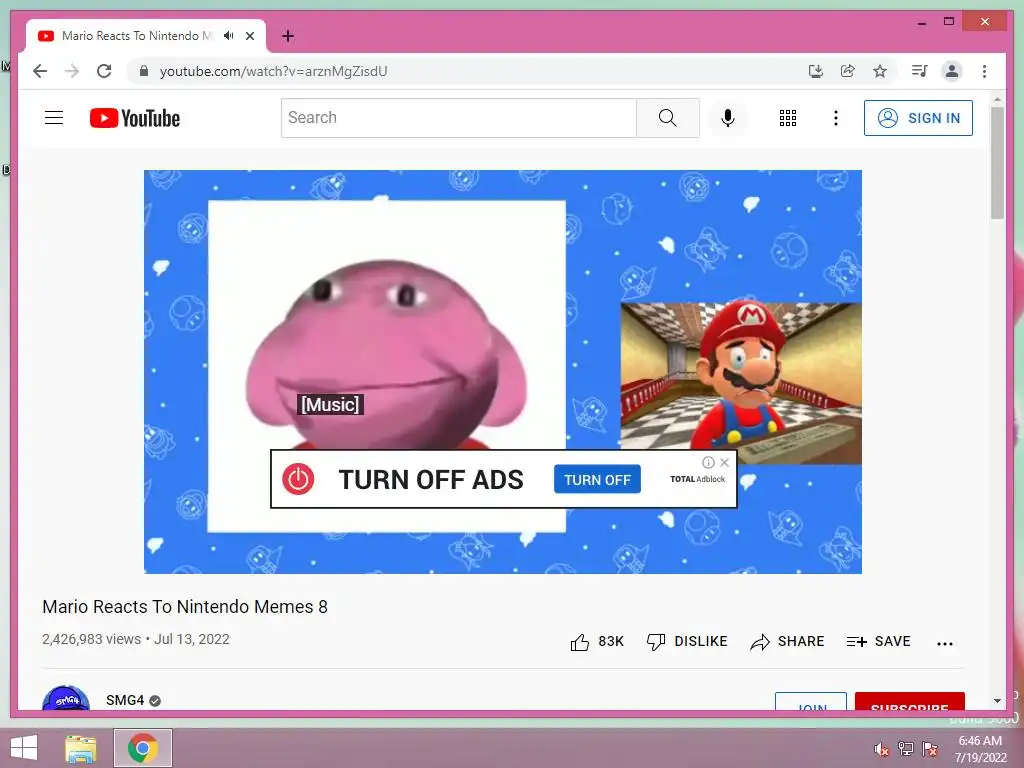Screen dimensions: 1024x768
Task: Click the install/download icon in address bar
Action: coord(816,71)
